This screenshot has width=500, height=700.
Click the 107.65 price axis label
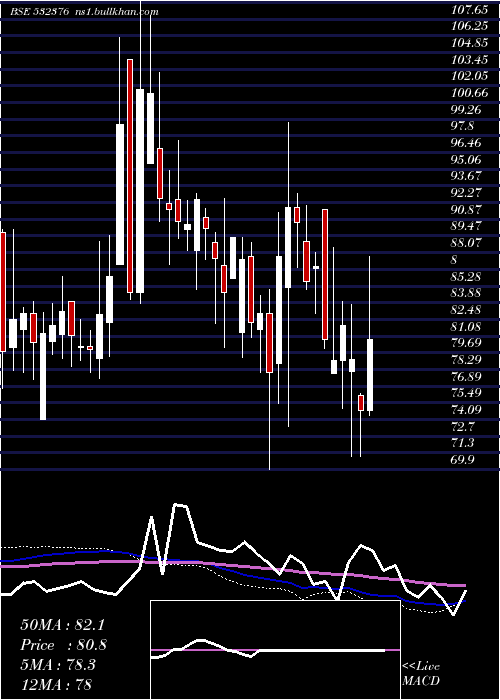[x=468, y=9]
